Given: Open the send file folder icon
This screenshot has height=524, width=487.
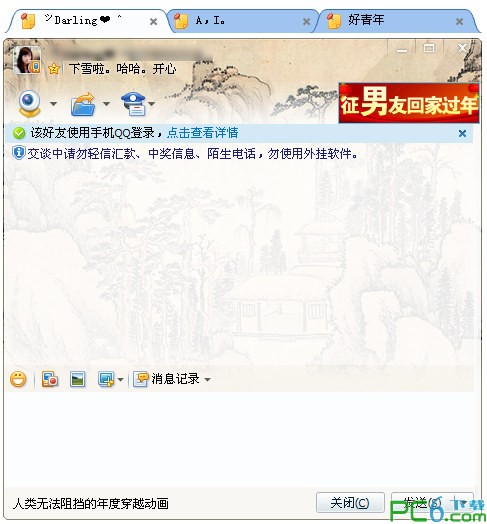Looking at the screenshot, I should (83, 104).
